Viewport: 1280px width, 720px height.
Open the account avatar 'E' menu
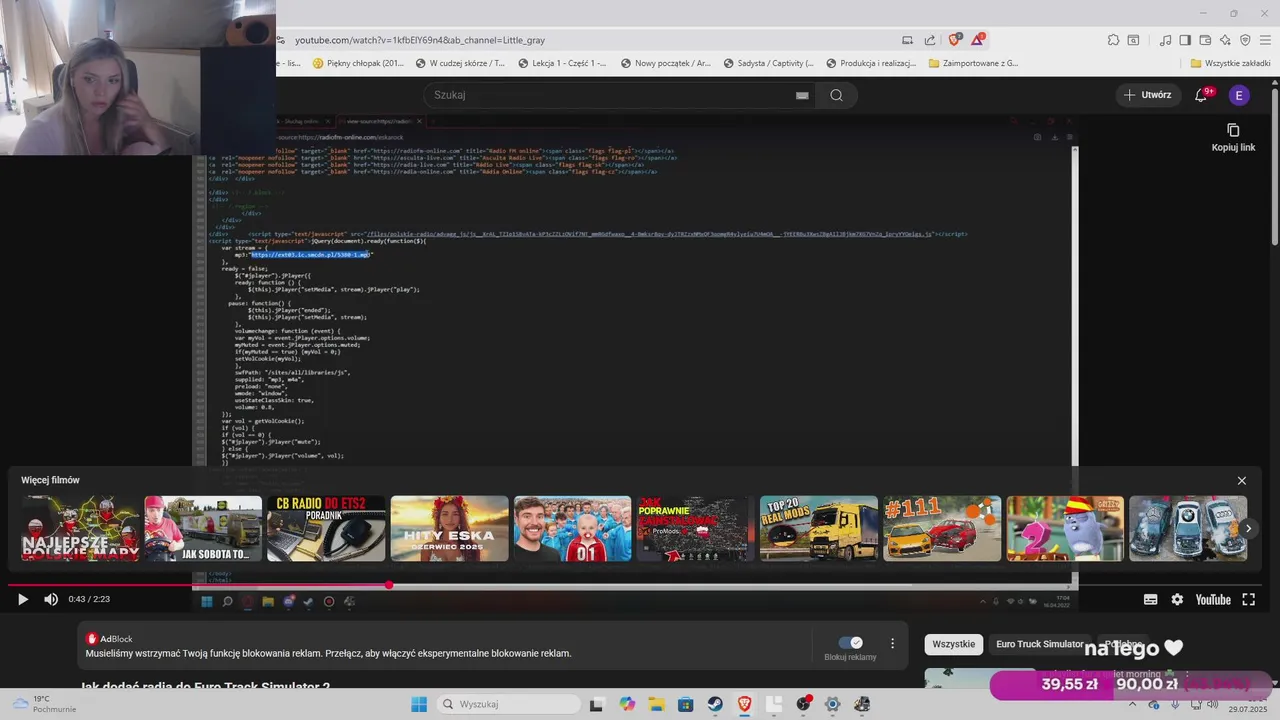(1239, 95)
